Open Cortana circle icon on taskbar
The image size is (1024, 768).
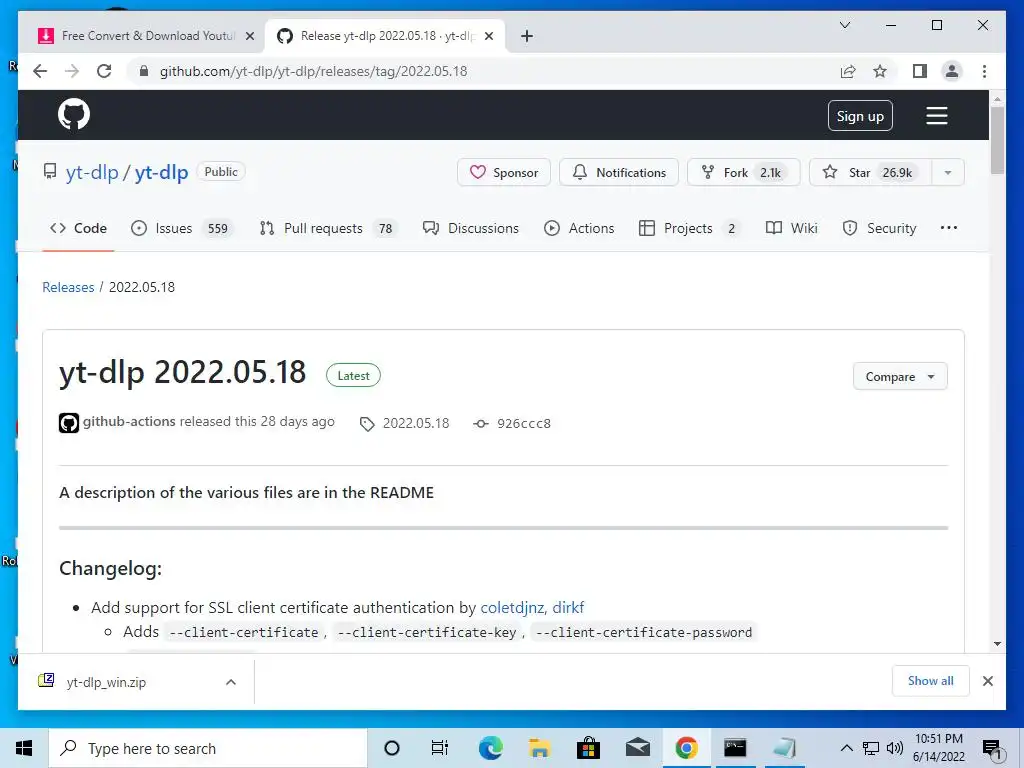[x=392, y=748]
